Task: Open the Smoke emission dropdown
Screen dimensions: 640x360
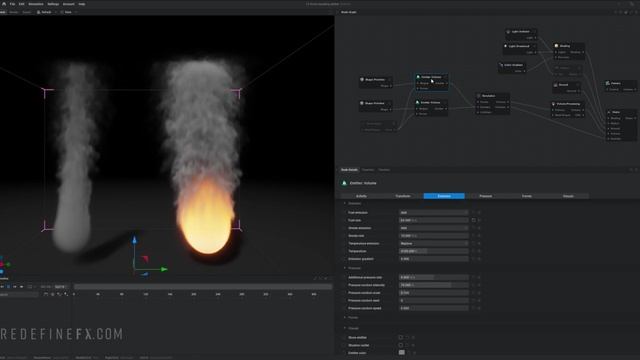Action: 433,228
